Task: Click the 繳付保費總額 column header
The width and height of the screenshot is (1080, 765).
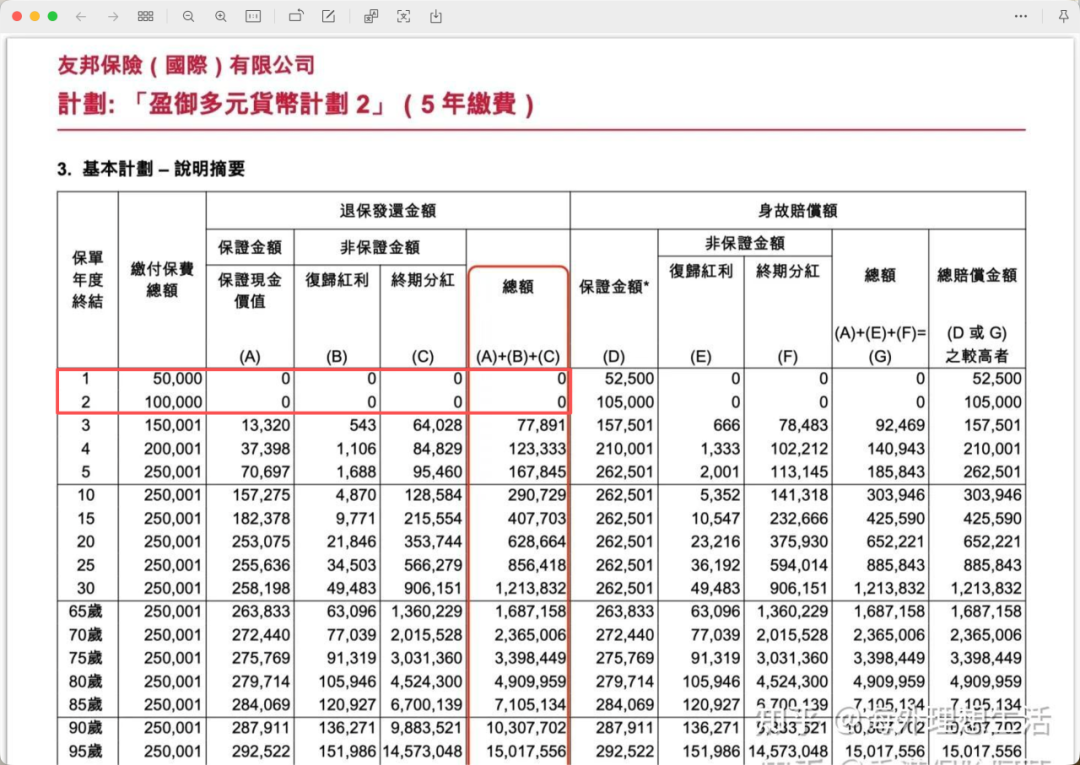Action: click(x=162, y=280)
